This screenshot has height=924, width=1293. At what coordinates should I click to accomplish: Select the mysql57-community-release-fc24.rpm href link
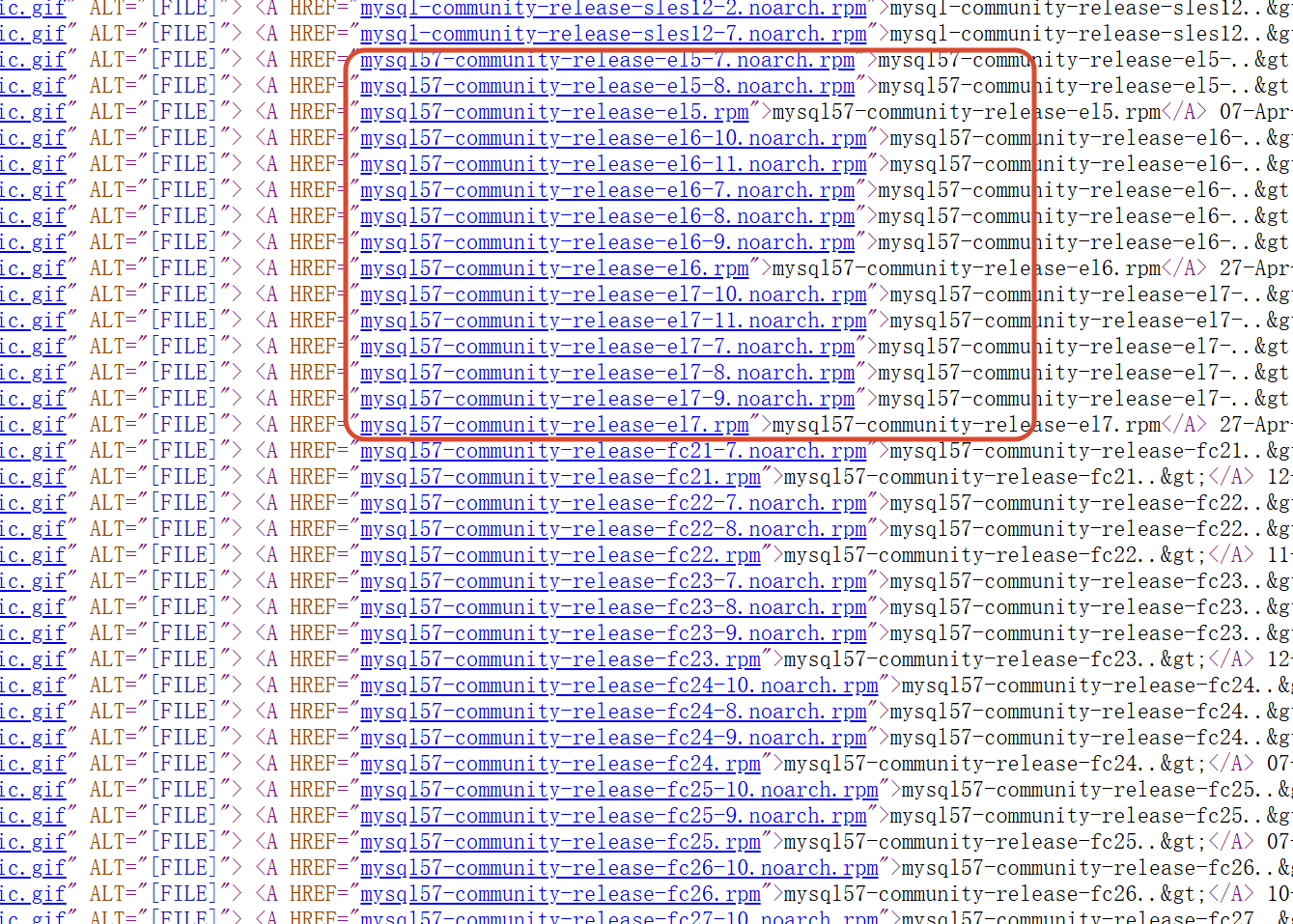point(560,764)
